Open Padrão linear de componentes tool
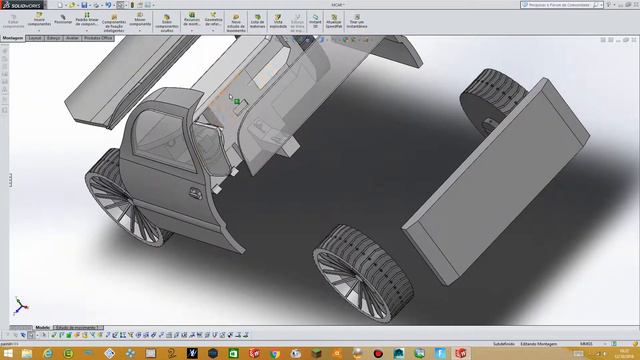This screenshot has width=640, height=360. [87, 19]
